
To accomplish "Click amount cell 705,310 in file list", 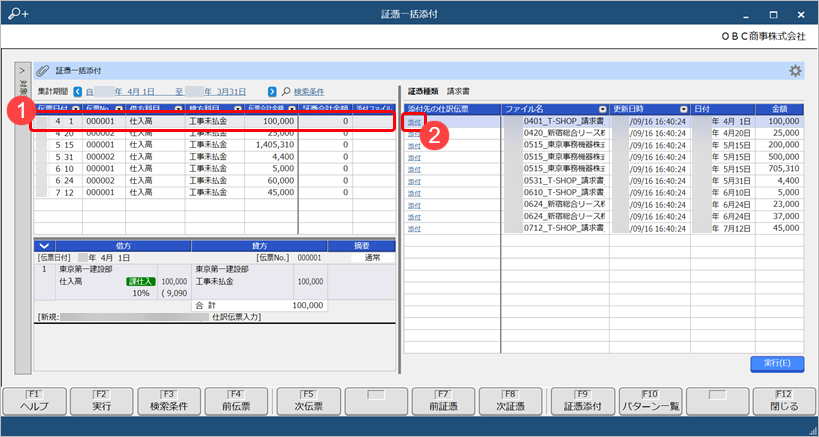I will click(x=779, y=169).
